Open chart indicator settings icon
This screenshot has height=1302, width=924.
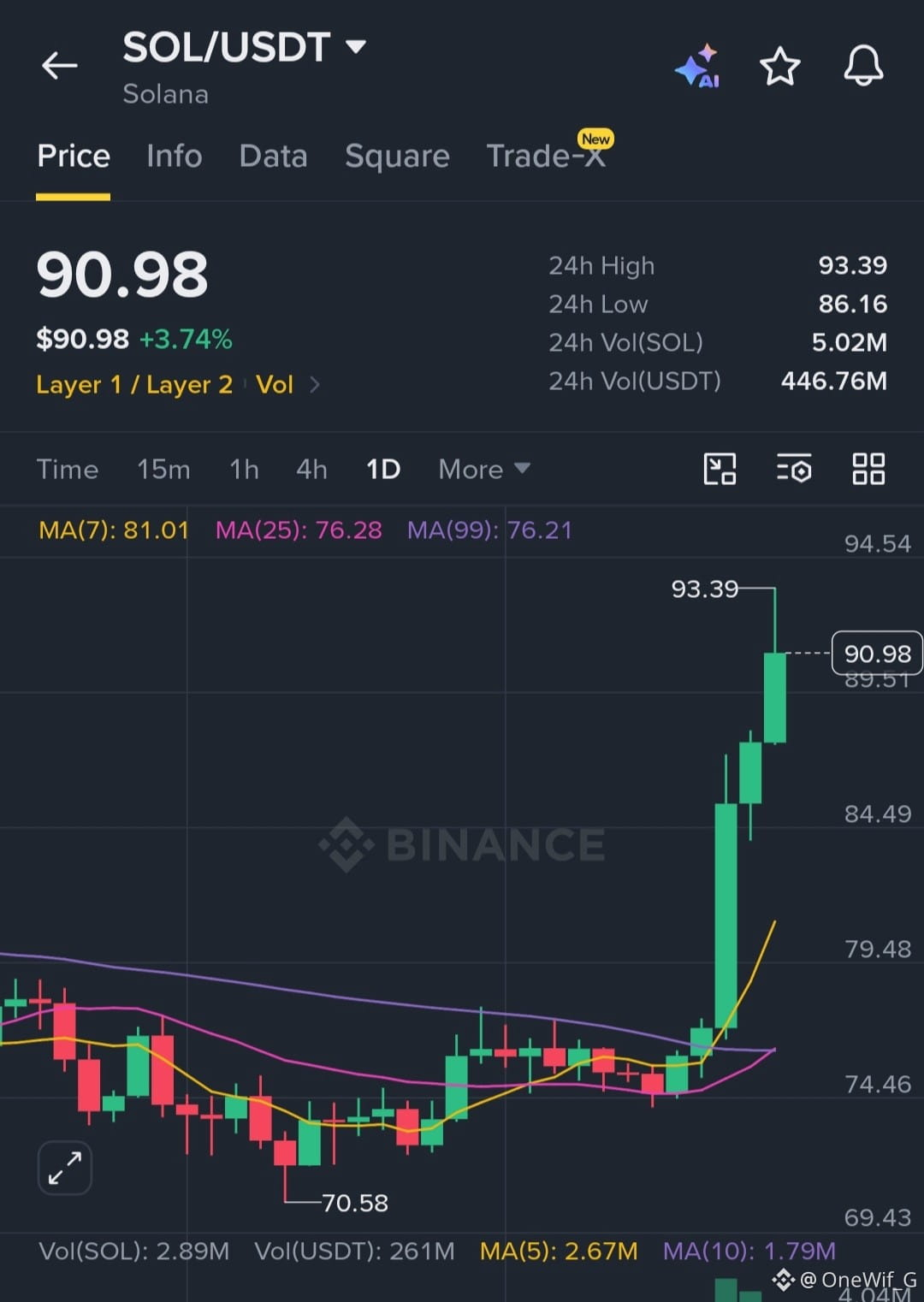pyautogui.click(x=794, y=469)
